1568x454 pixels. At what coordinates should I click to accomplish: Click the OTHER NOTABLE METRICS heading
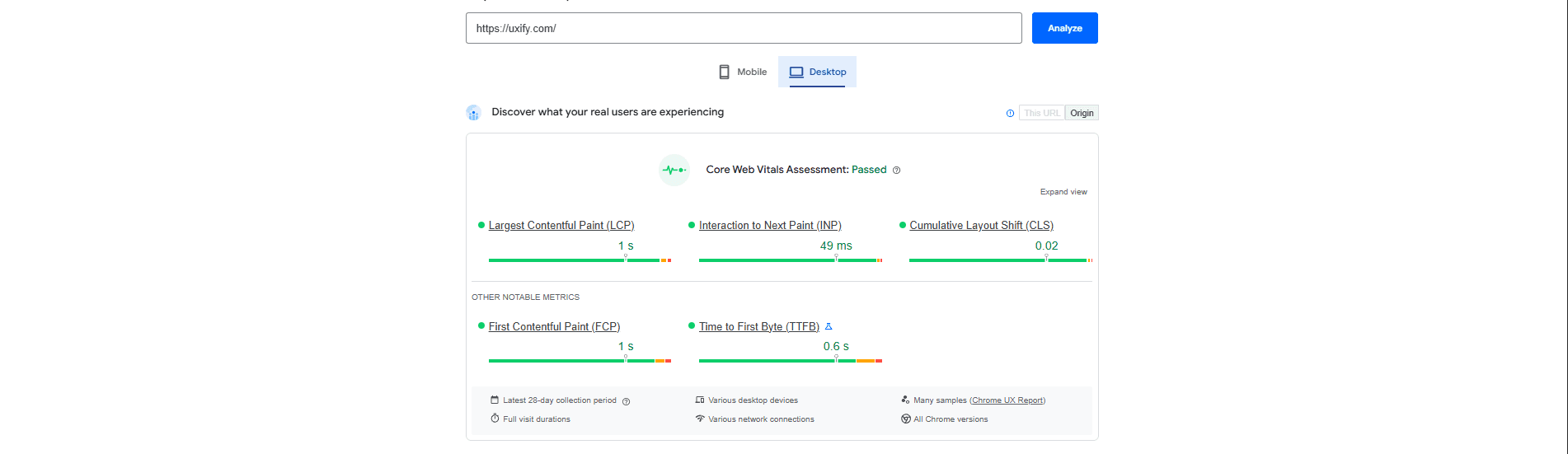[525, 297]
